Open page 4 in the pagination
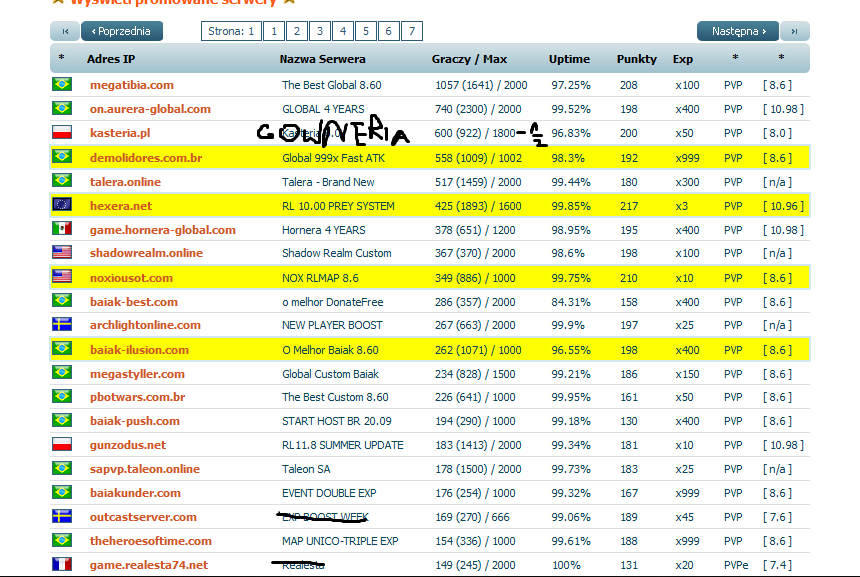Image resolution: width=860 pixels, height=577 pixels. [343, 31]
